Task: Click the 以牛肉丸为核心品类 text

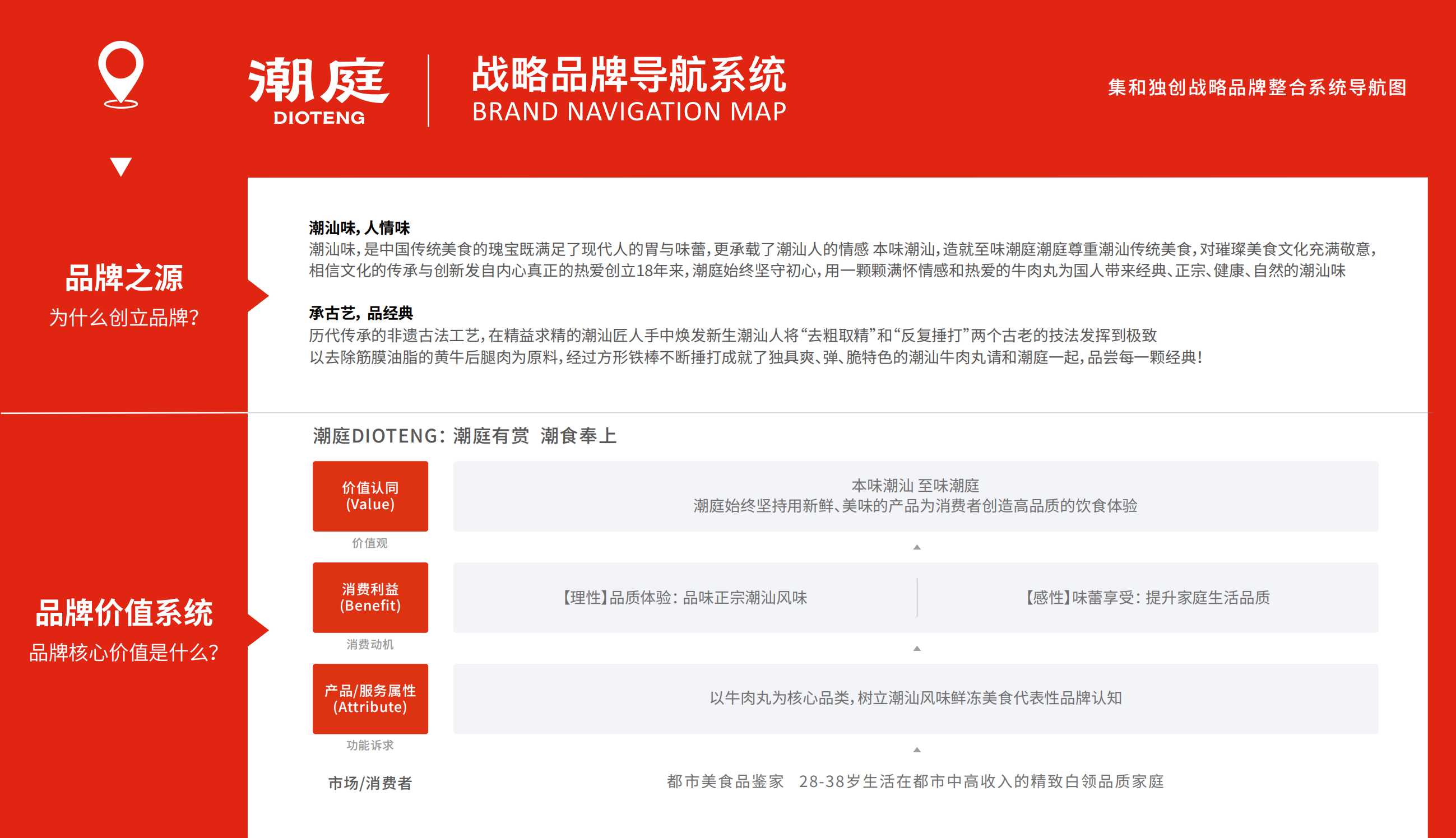Action: [x=915, y=698]
